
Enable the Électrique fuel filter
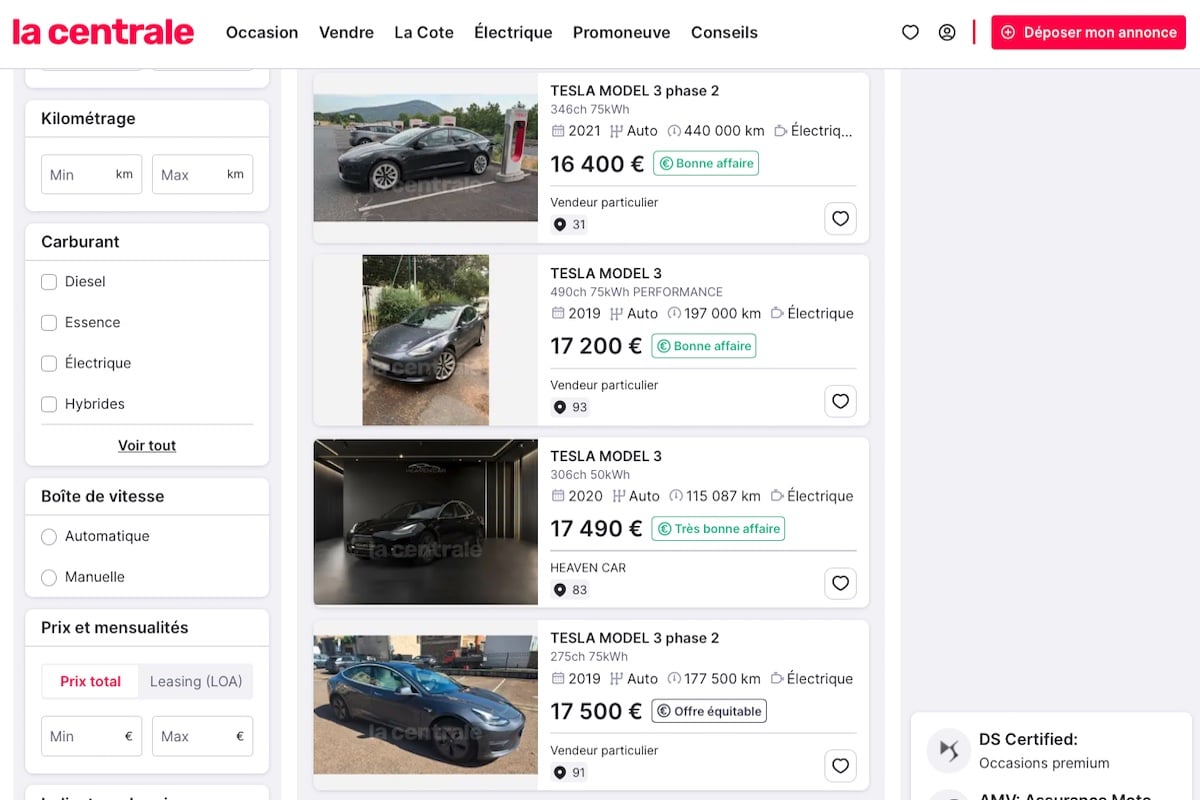(49, 364)
